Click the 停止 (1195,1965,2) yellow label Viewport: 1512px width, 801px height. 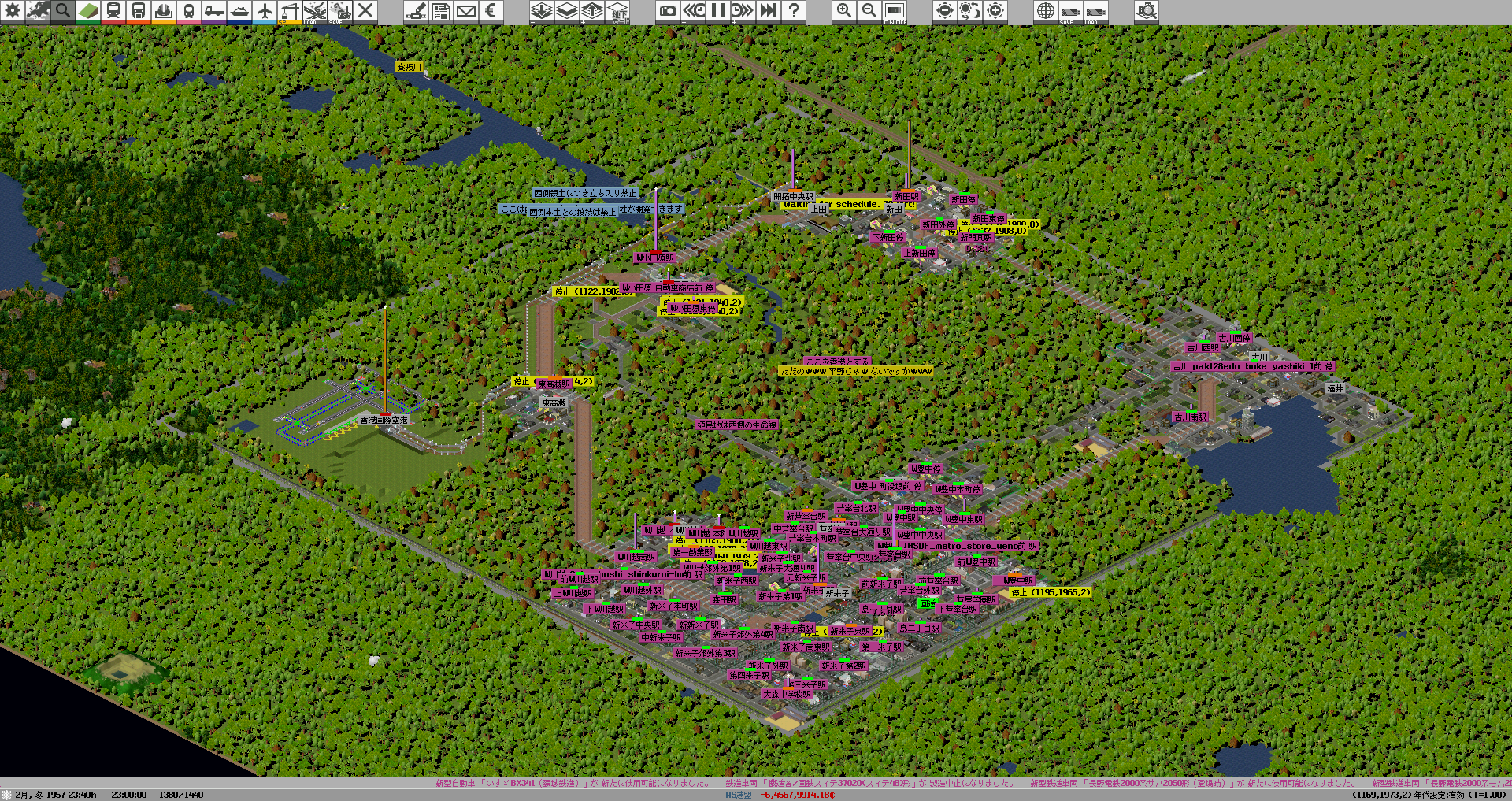click(x=1051, y=592)
